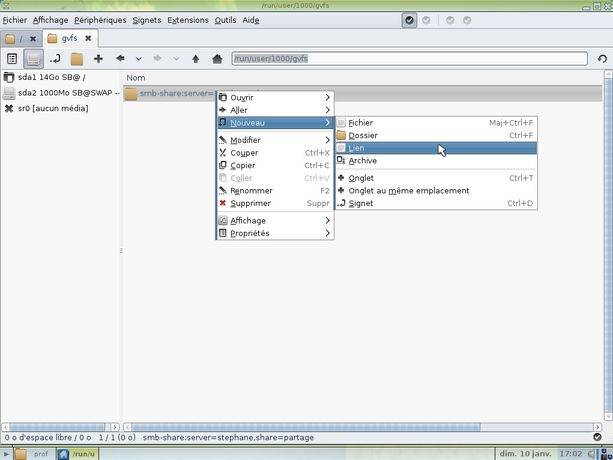Choose Renommer in context menu

coord(275,191)
